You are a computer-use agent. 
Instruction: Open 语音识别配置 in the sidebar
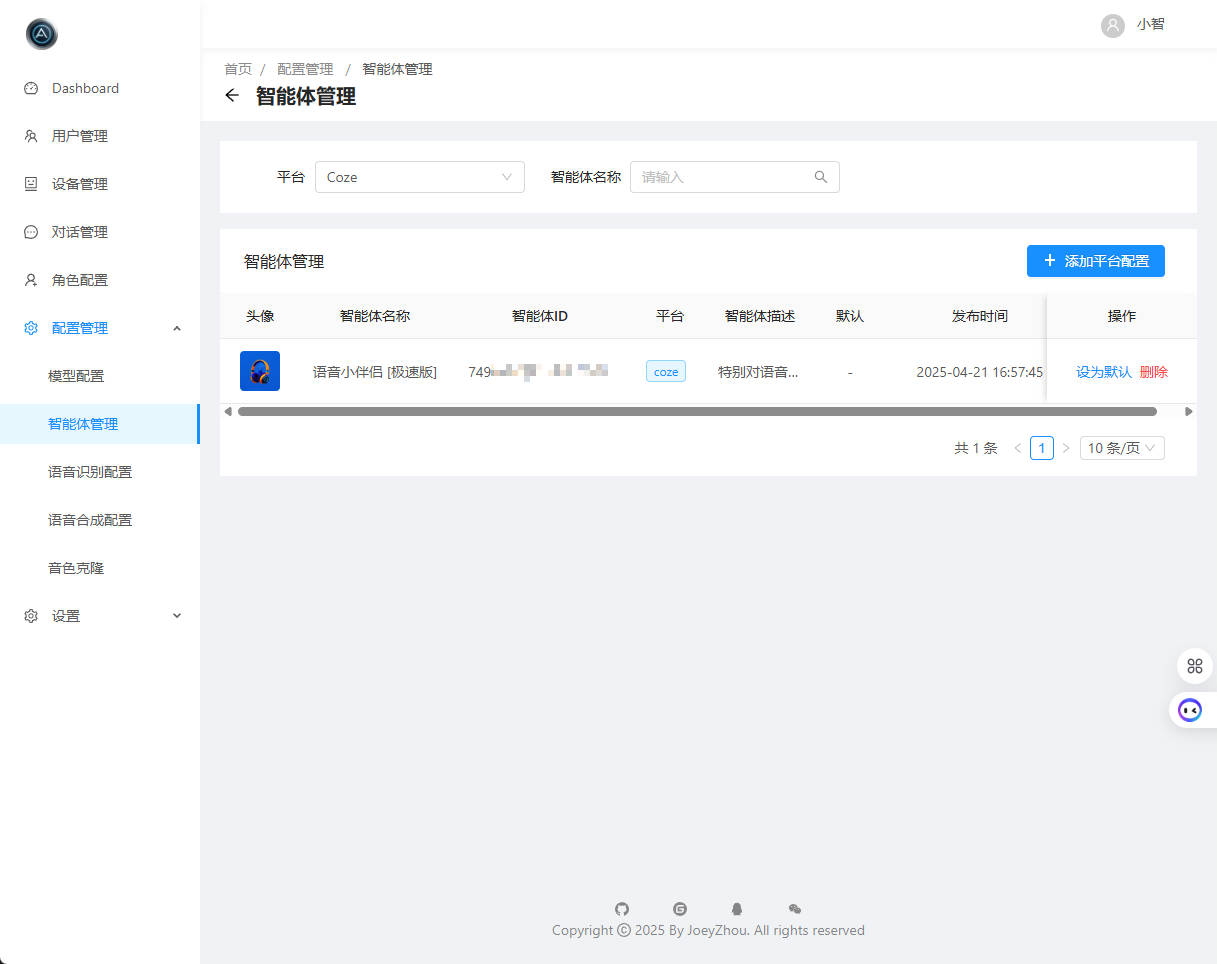[x=90, y=472]
